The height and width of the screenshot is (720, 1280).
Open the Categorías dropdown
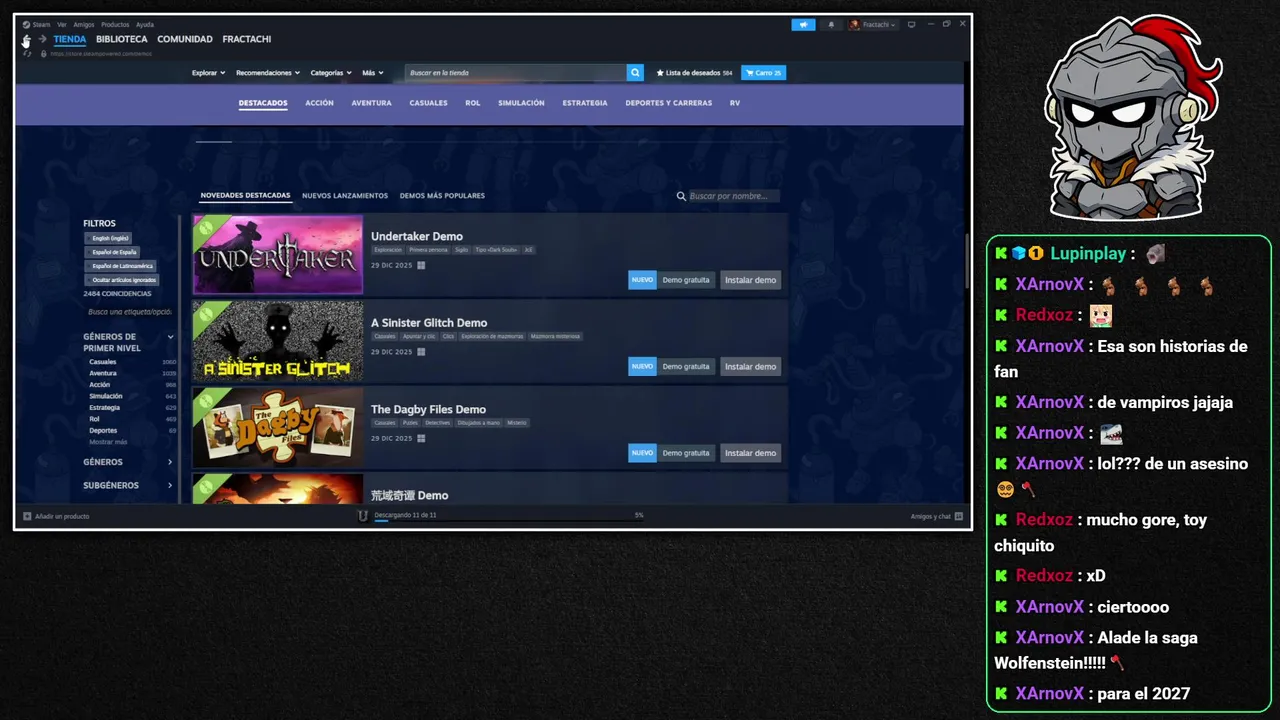(x=331, y=73)
